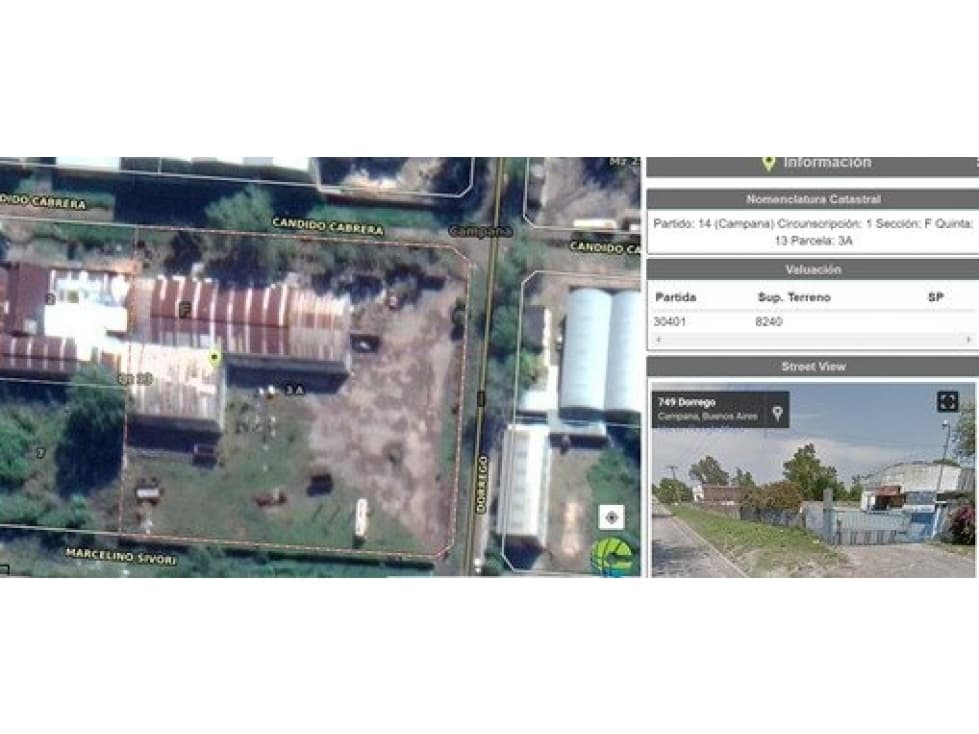Click the Sup. Terreno column header
The height and width of the screenshot is (734, 979).
[794, 297]
